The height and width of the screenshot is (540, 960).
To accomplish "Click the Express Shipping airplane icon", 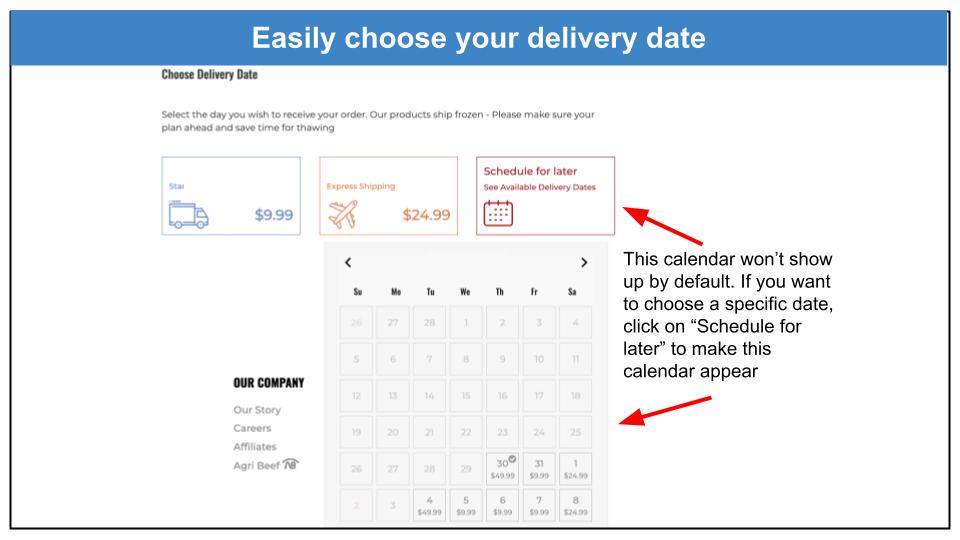I will coord(343,214).
